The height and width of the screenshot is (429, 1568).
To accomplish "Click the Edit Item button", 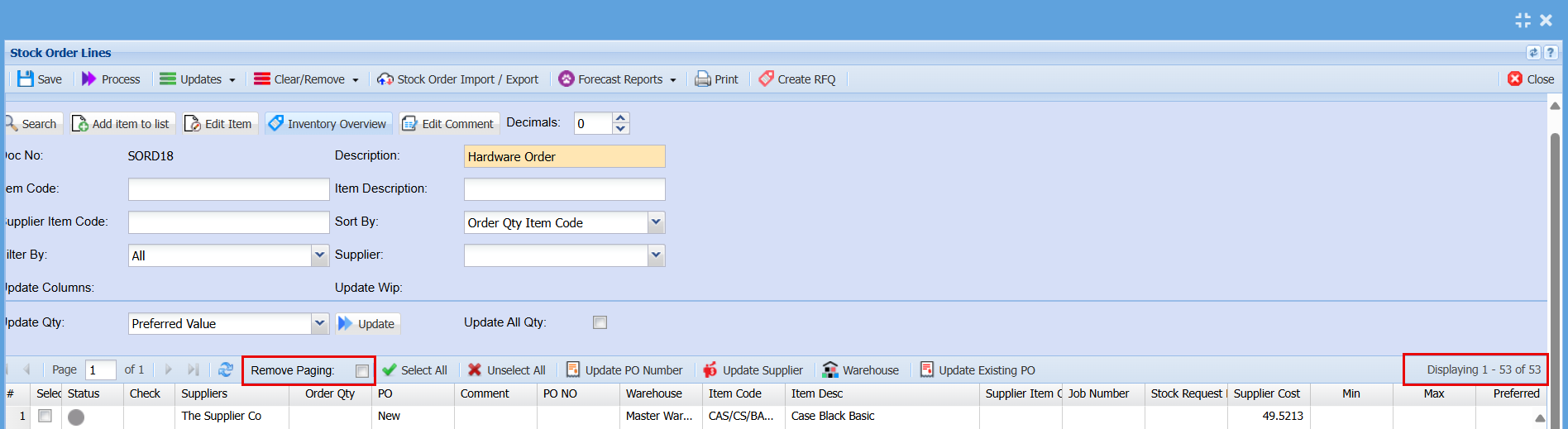I will click(220, 123).
